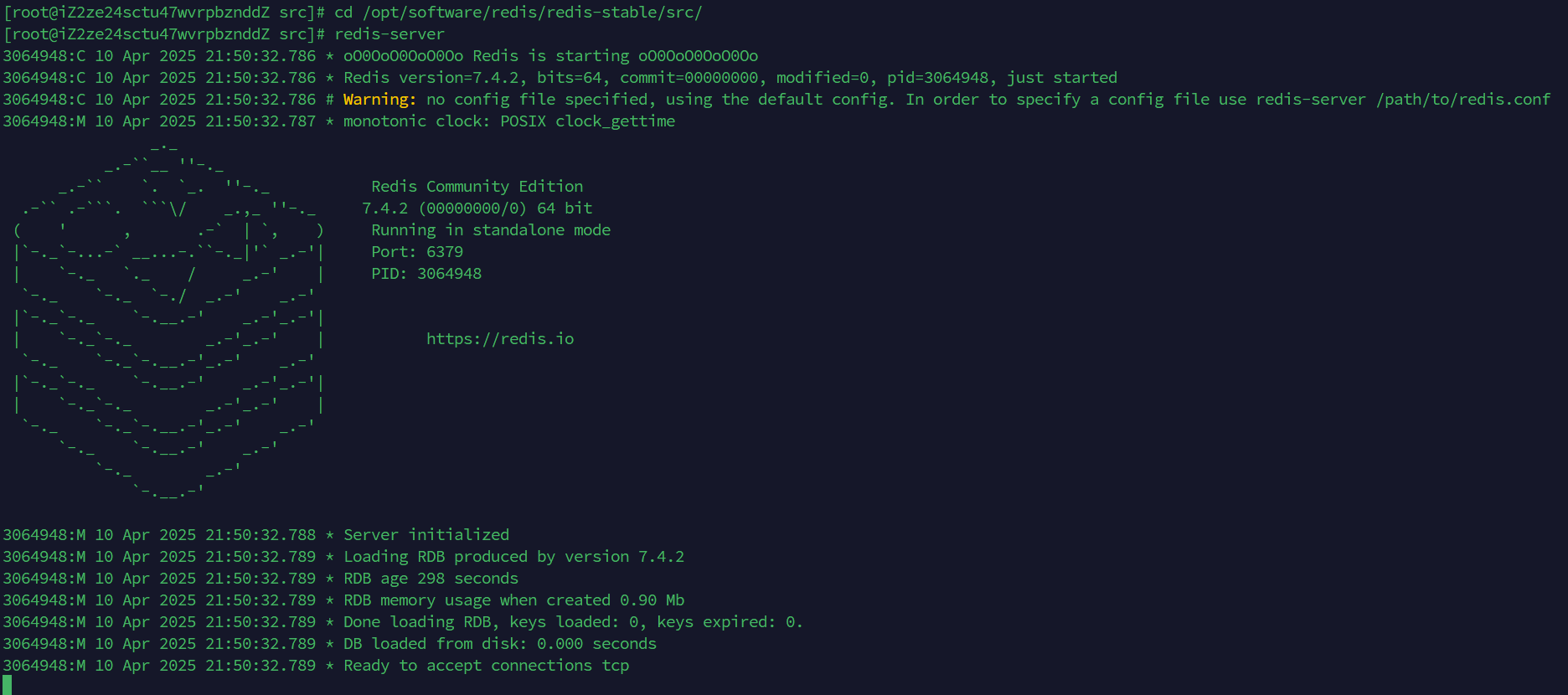Click the /path/to/redis.conf text

click(x=1462, y=100)
